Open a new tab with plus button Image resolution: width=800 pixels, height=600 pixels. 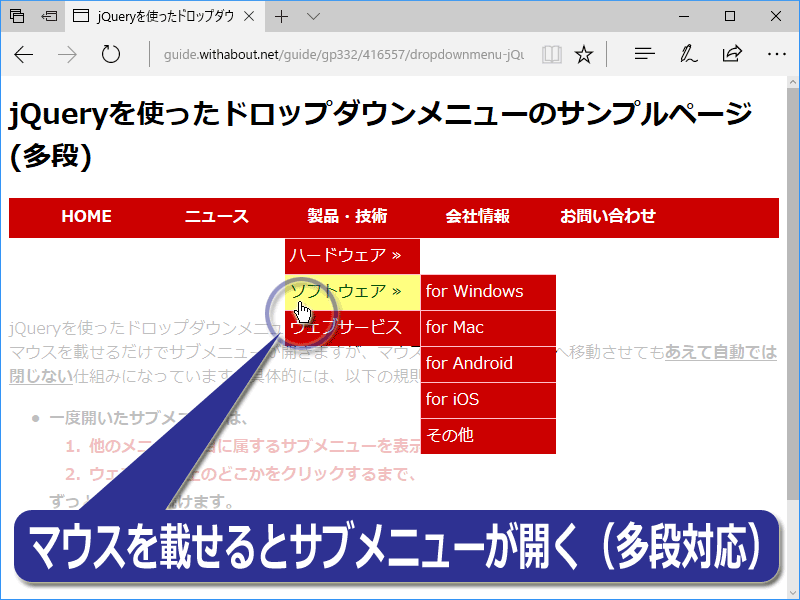282,16
